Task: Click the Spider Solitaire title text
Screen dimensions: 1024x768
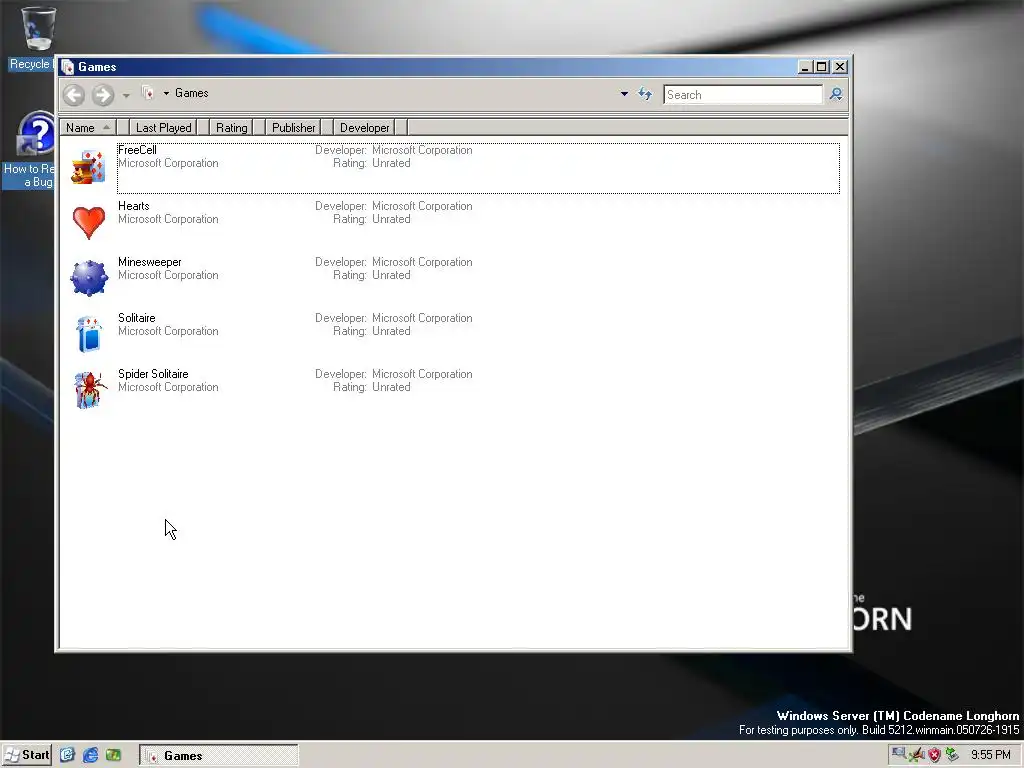Action: (x=153, y=374)
